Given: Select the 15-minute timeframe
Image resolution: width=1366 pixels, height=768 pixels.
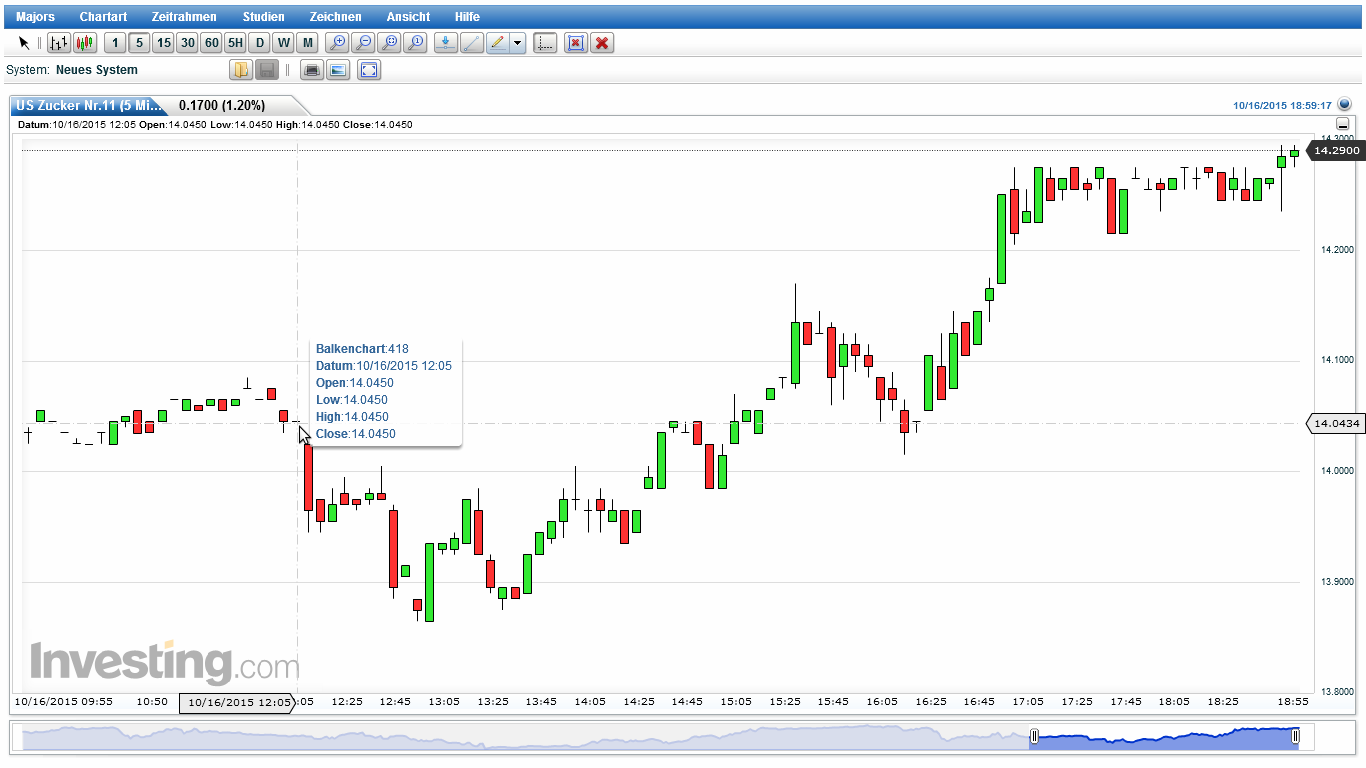Looking at the screenshot, I should [163, 43].
